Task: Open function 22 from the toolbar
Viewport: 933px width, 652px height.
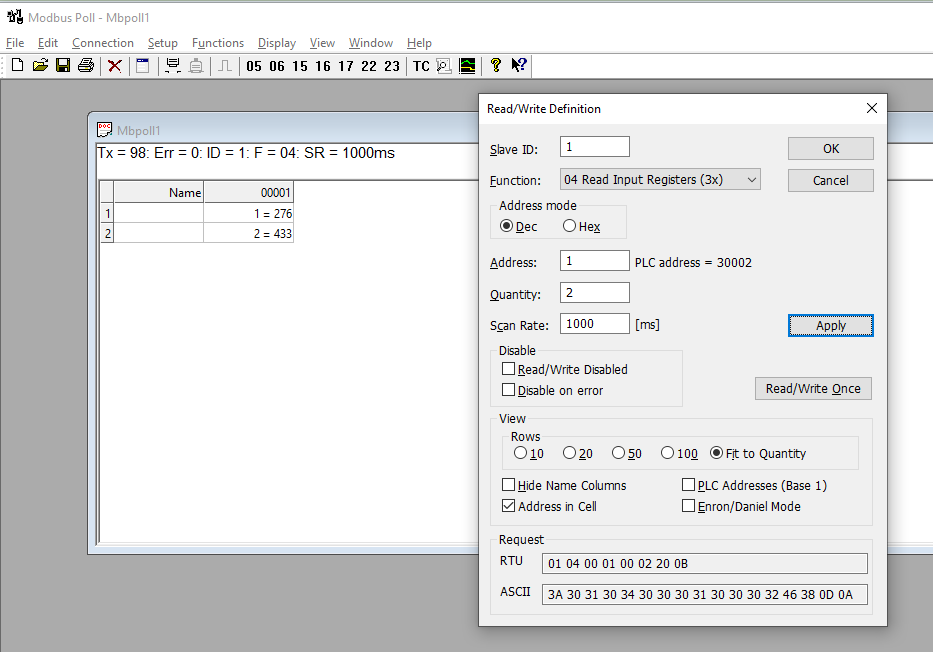Action: [x=369, y=66]
